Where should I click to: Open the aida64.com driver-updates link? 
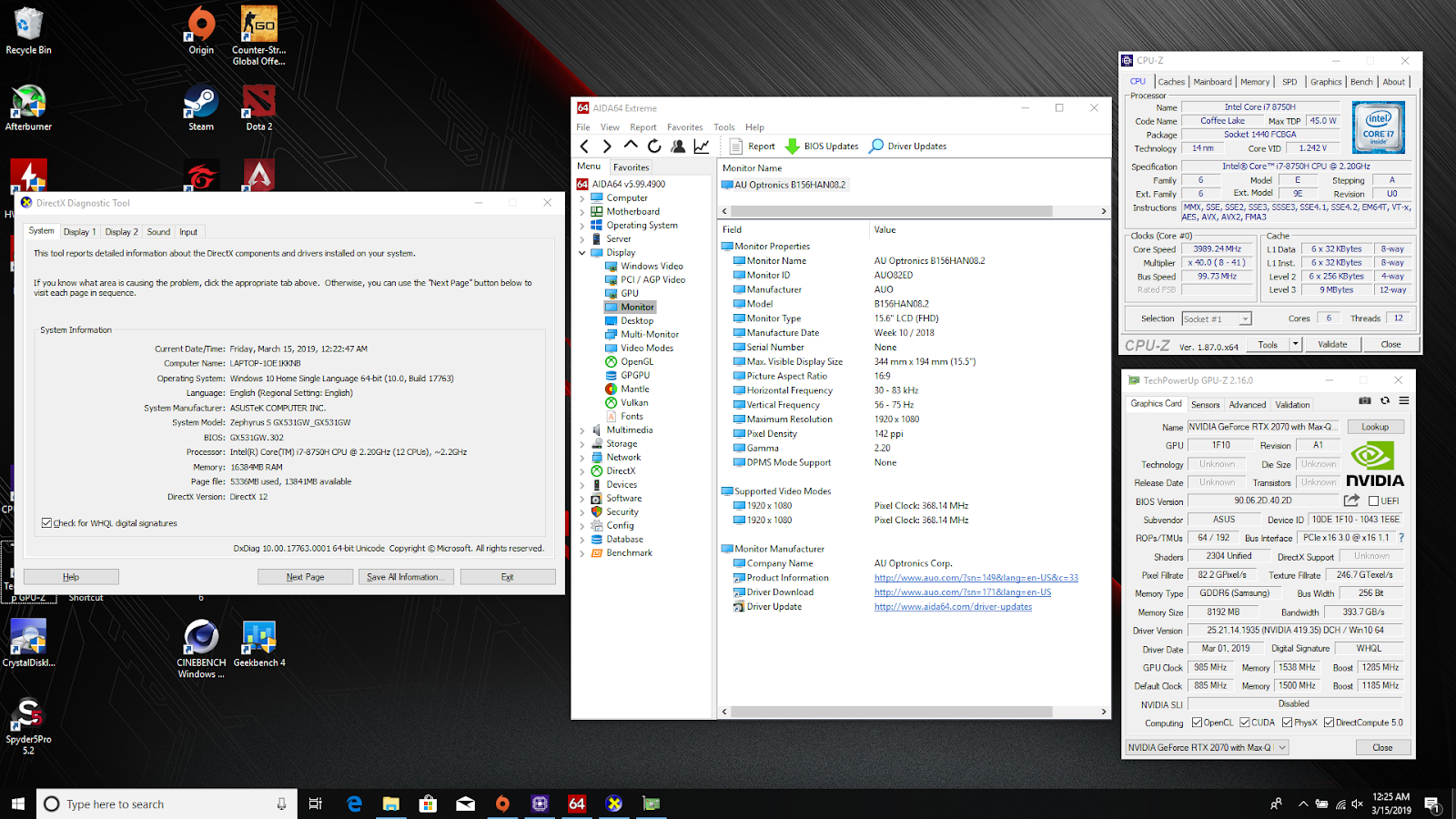click(953, 607)
